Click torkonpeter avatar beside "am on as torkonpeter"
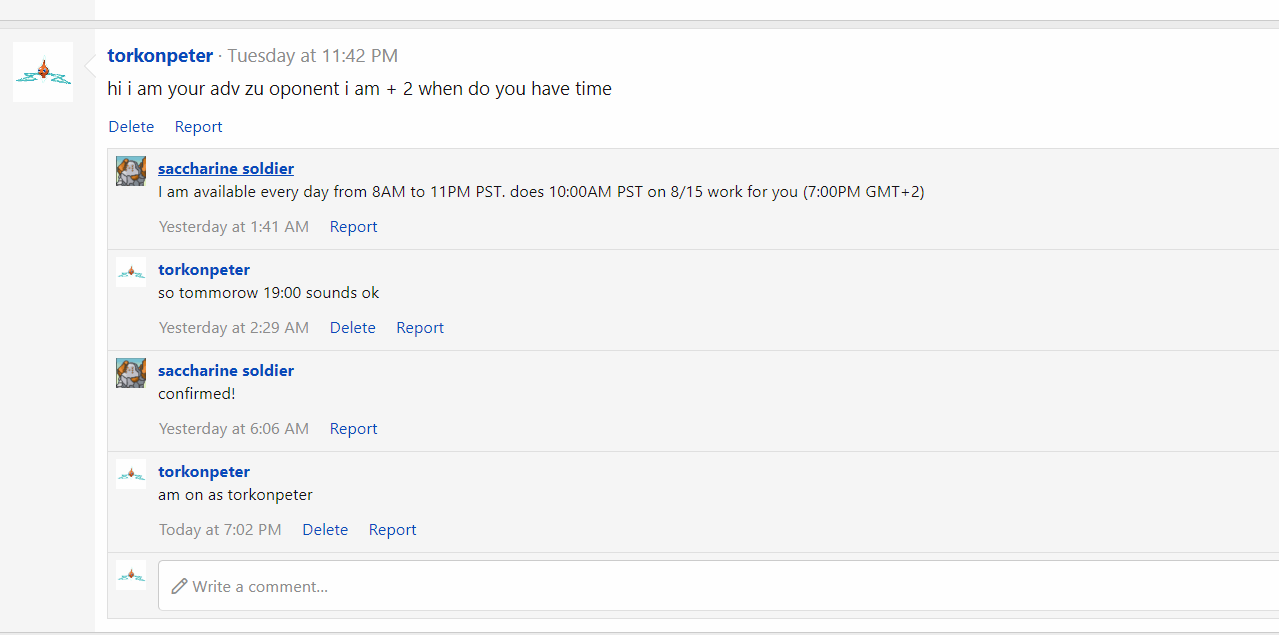Image resolution: width=1279 pixels, height=635 pixels. pyautogui.click(x=131, y=474)
